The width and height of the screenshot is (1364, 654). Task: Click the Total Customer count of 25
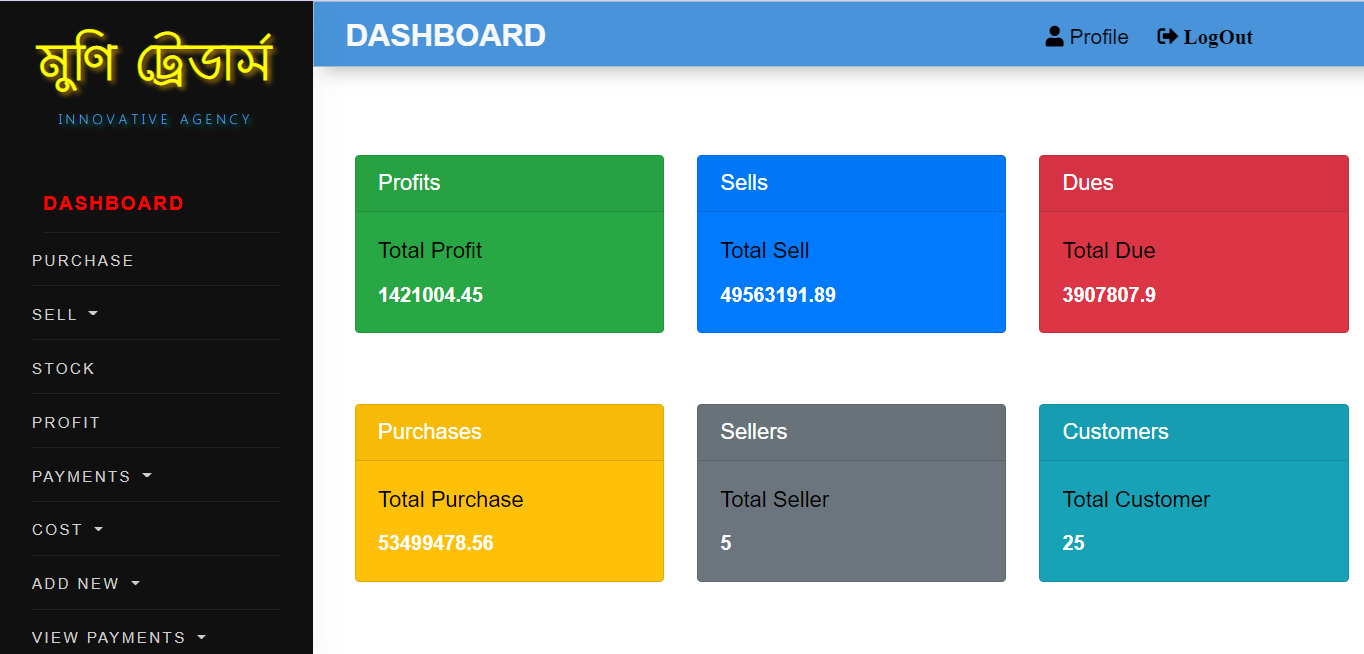(1073, 543)
